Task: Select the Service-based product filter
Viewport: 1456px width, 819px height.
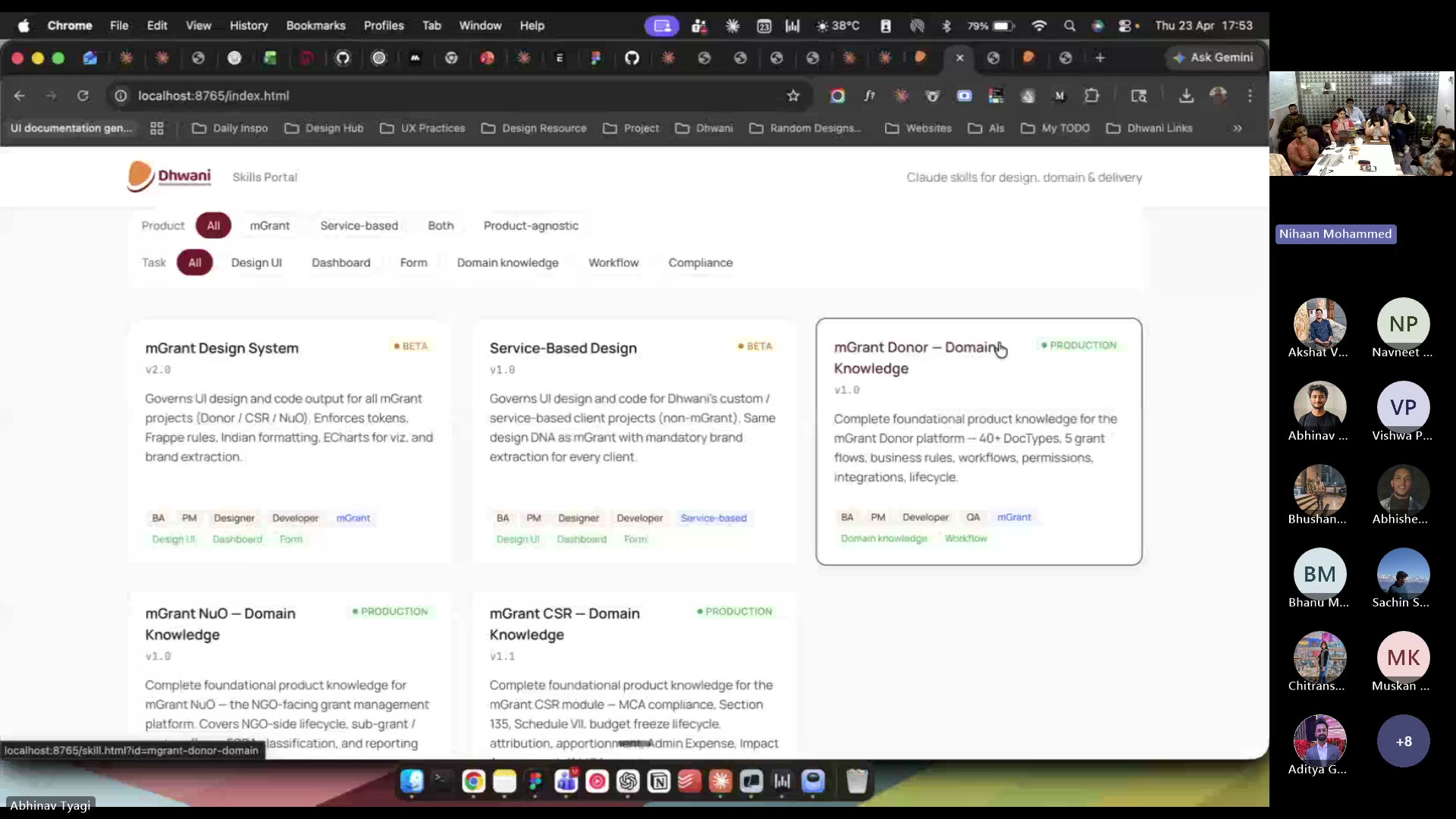Action: 359,225
